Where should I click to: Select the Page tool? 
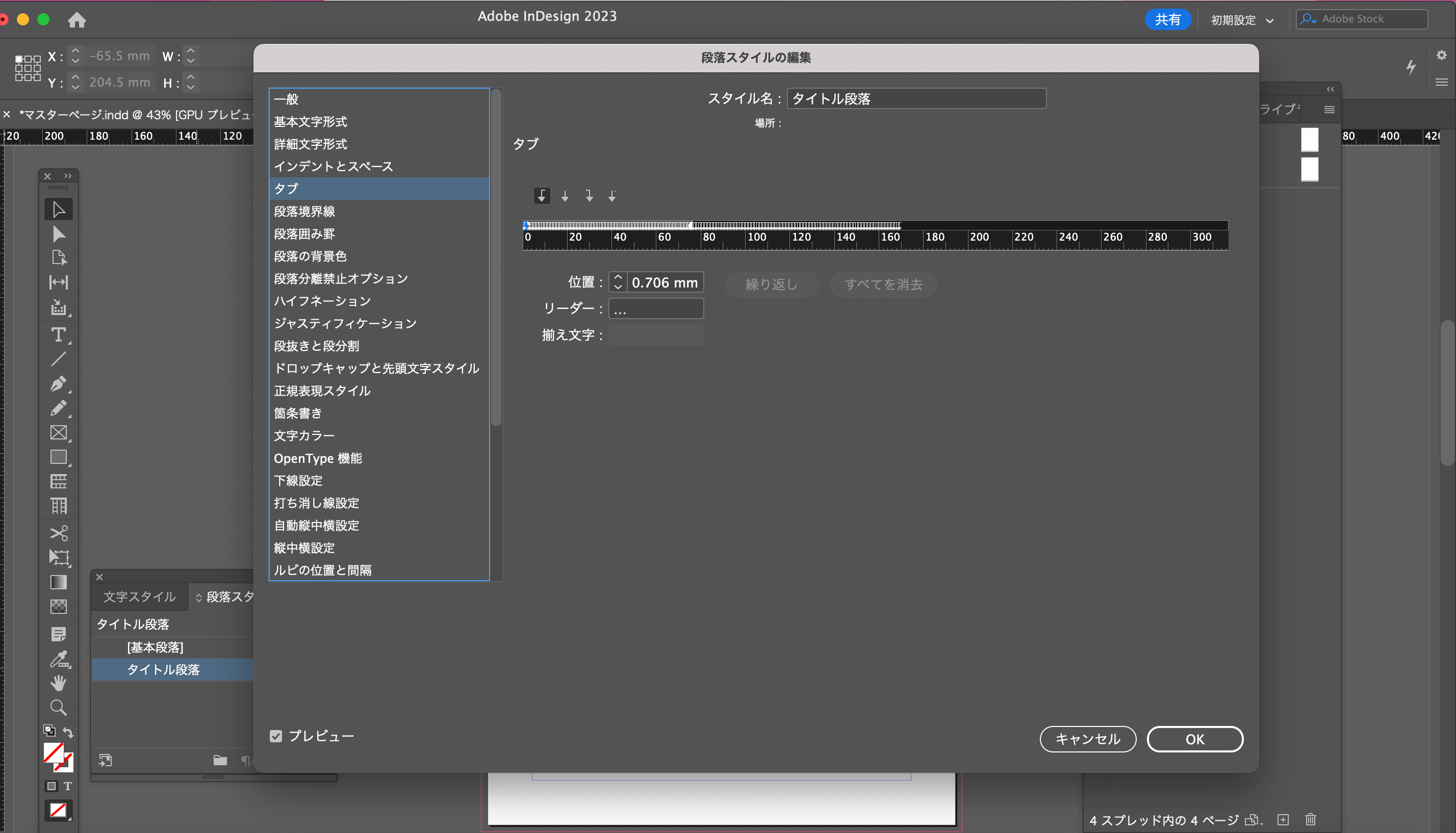coord(58,257)
